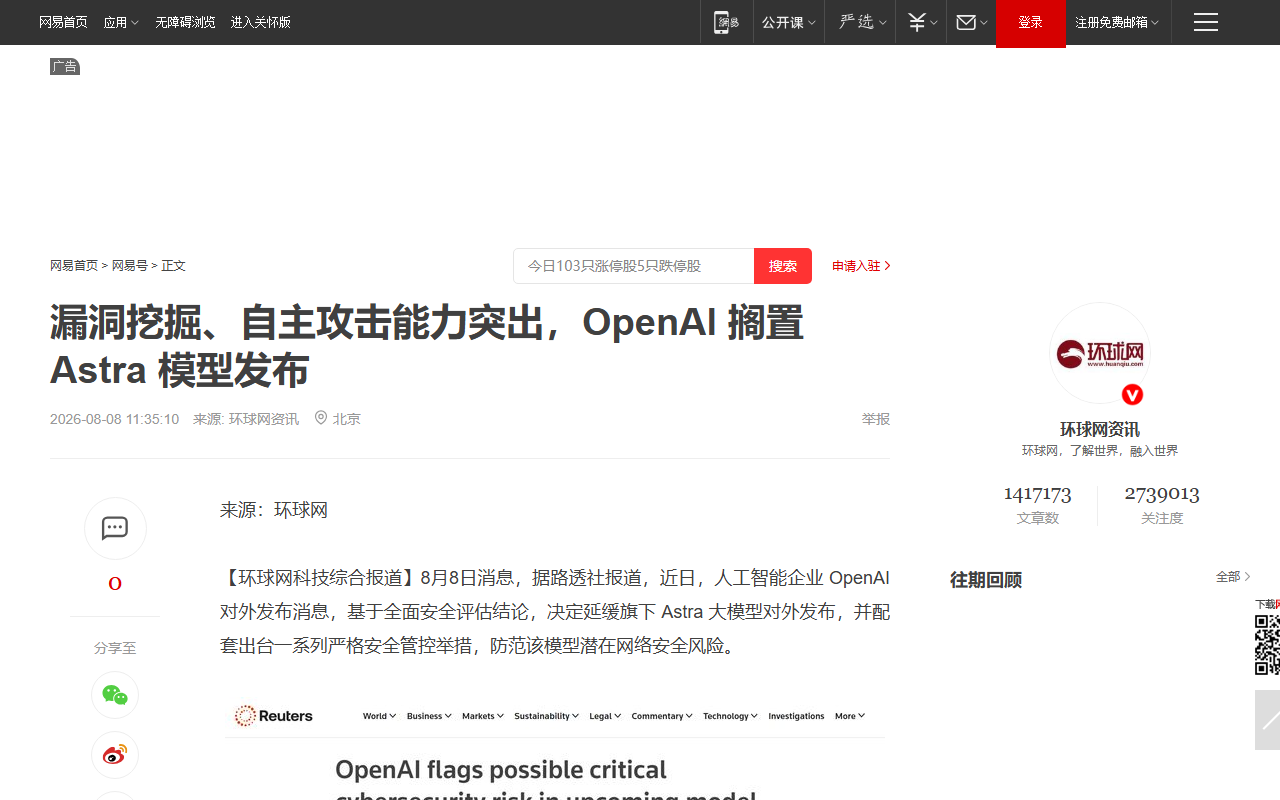Click Reuters 'World' menu in image

[379, 716]
